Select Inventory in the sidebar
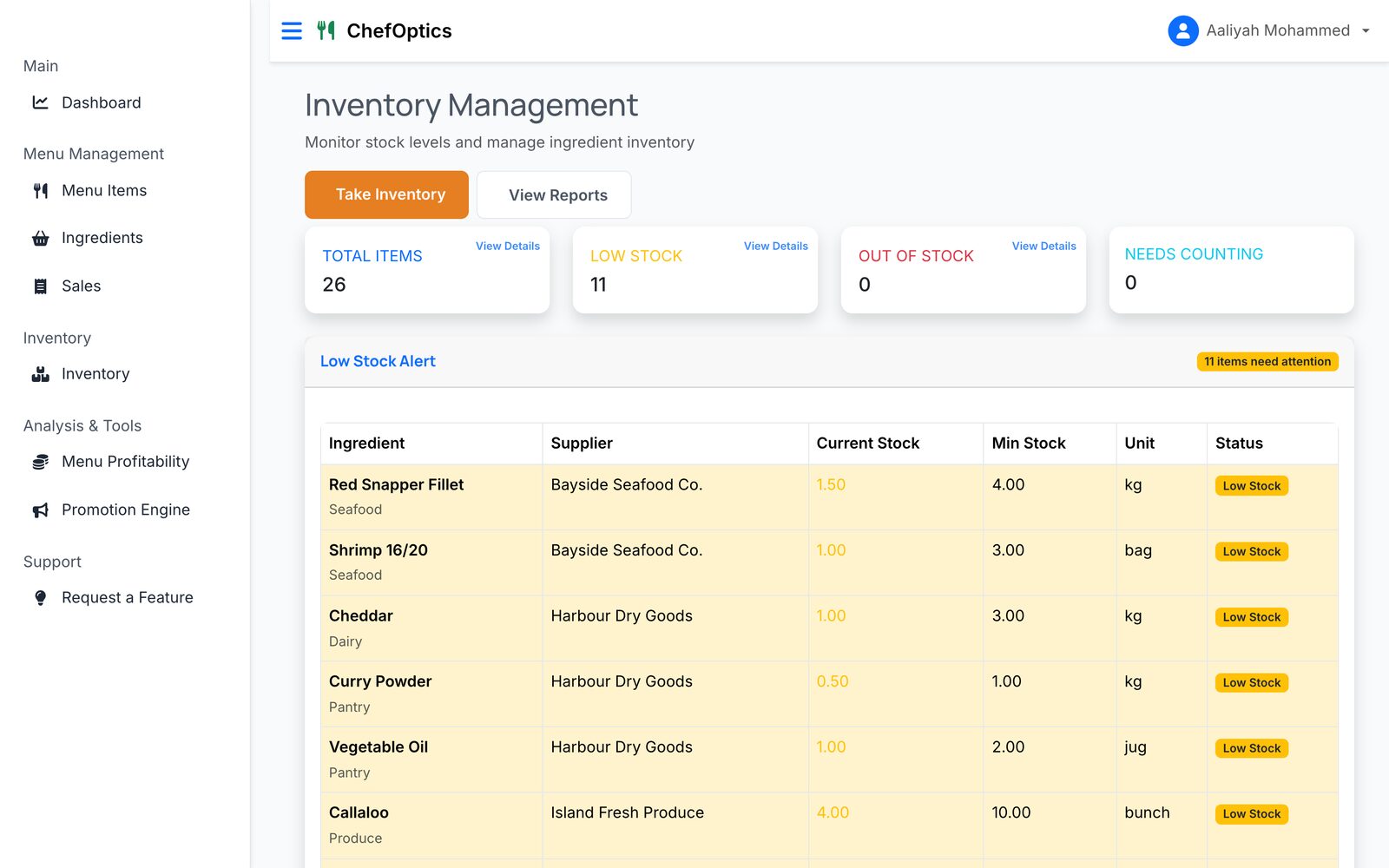1389x868 pixels. pos(95,374)
